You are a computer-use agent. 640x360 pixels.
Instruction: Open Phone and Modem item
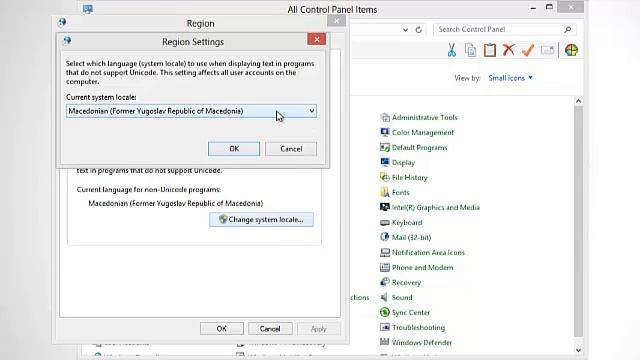(417, 267)
